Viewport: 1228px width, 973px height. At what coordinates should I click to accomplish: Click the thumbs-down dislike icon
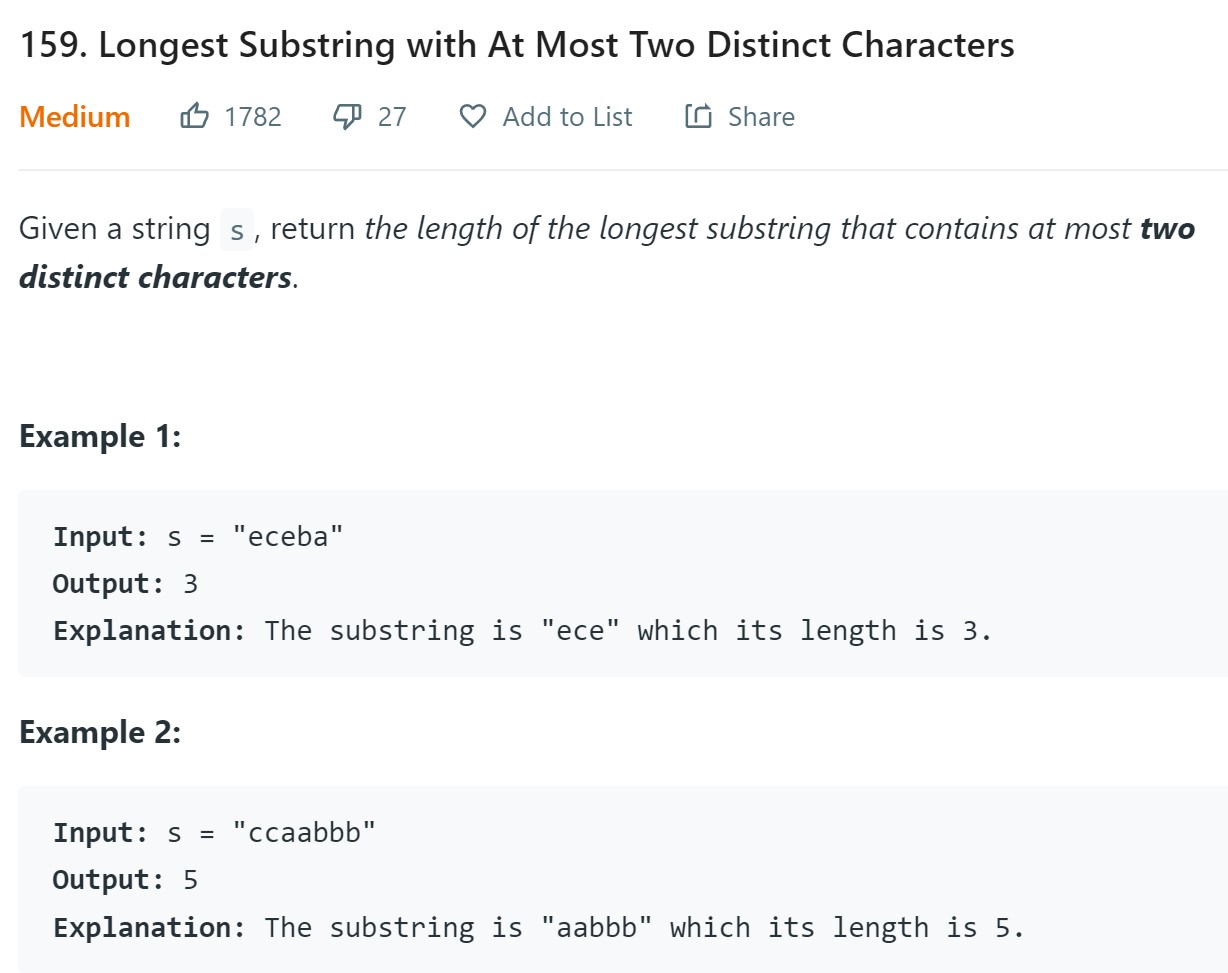[x=347, y=117]
